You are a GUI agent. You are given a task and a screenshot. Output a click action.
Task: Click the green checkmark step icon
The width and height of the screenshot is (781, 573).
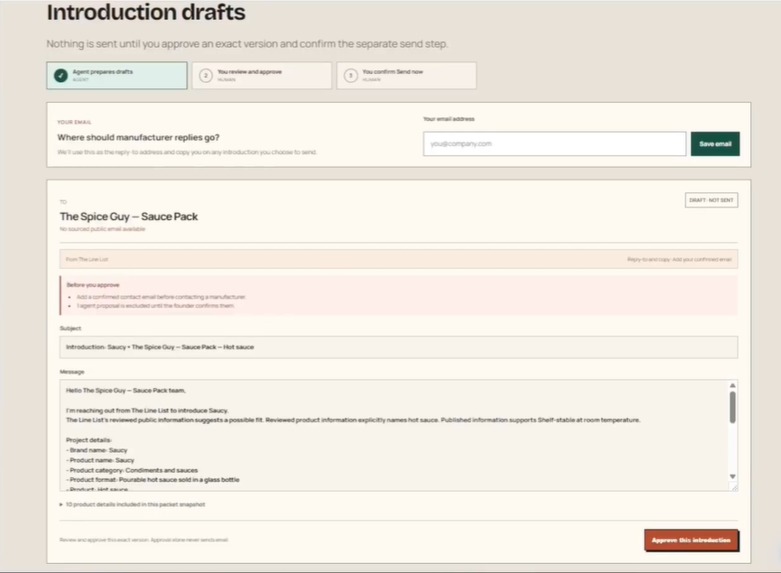(x=61, y=76)
